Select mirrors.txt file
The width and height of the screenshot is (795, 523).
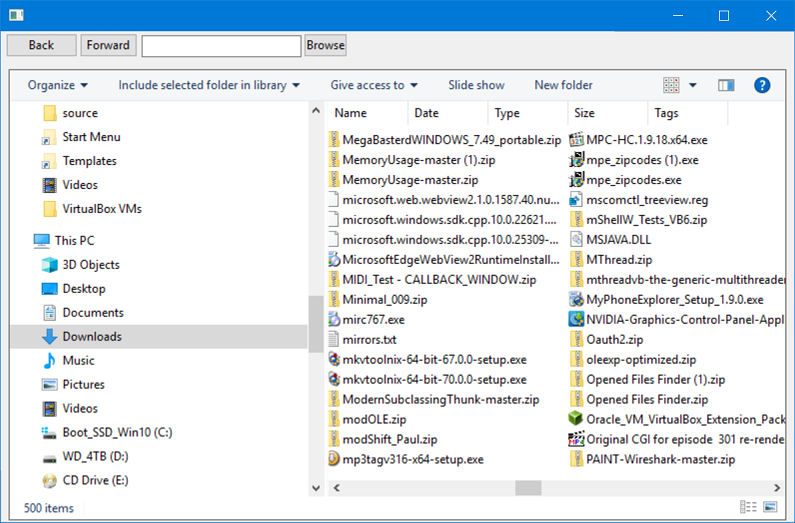click(362, 340)
